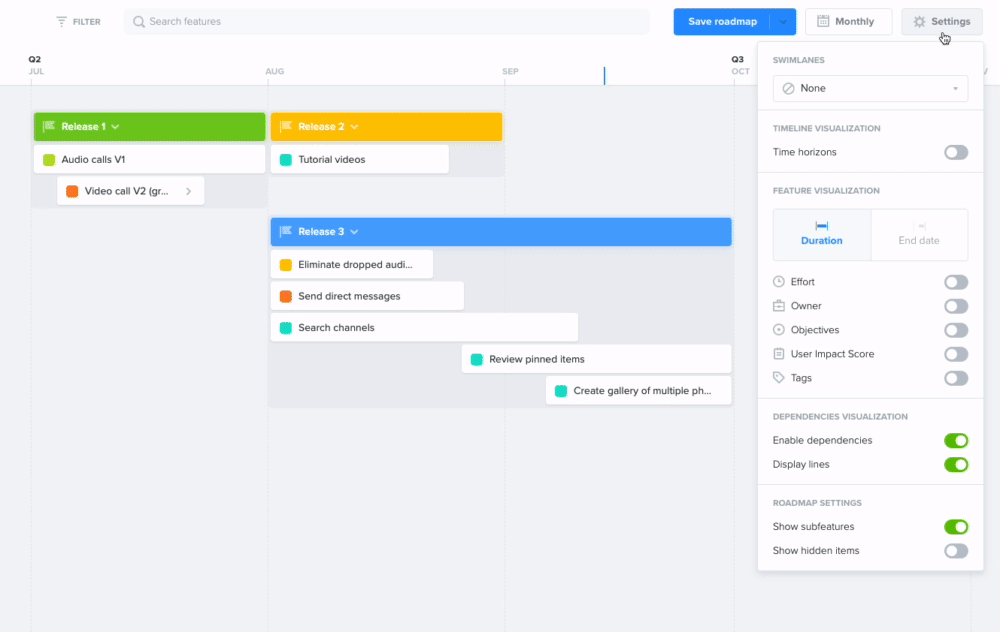Viewport: 1000px width, 632px height.
Task: Click the Tags label icon
Action: point(779,378)
